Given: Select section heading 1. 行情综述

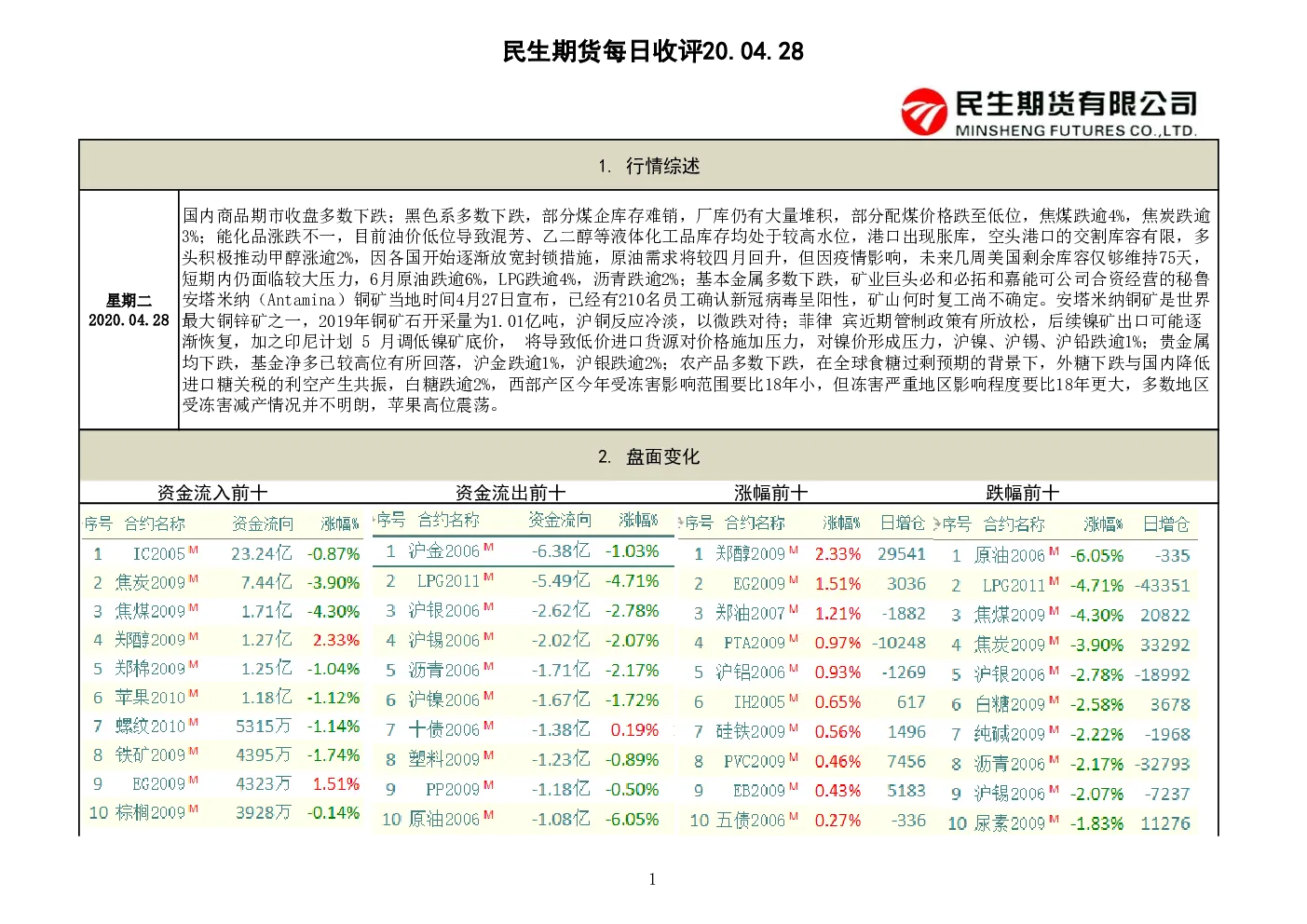Looking at the screenshot, I should [649, 166].
